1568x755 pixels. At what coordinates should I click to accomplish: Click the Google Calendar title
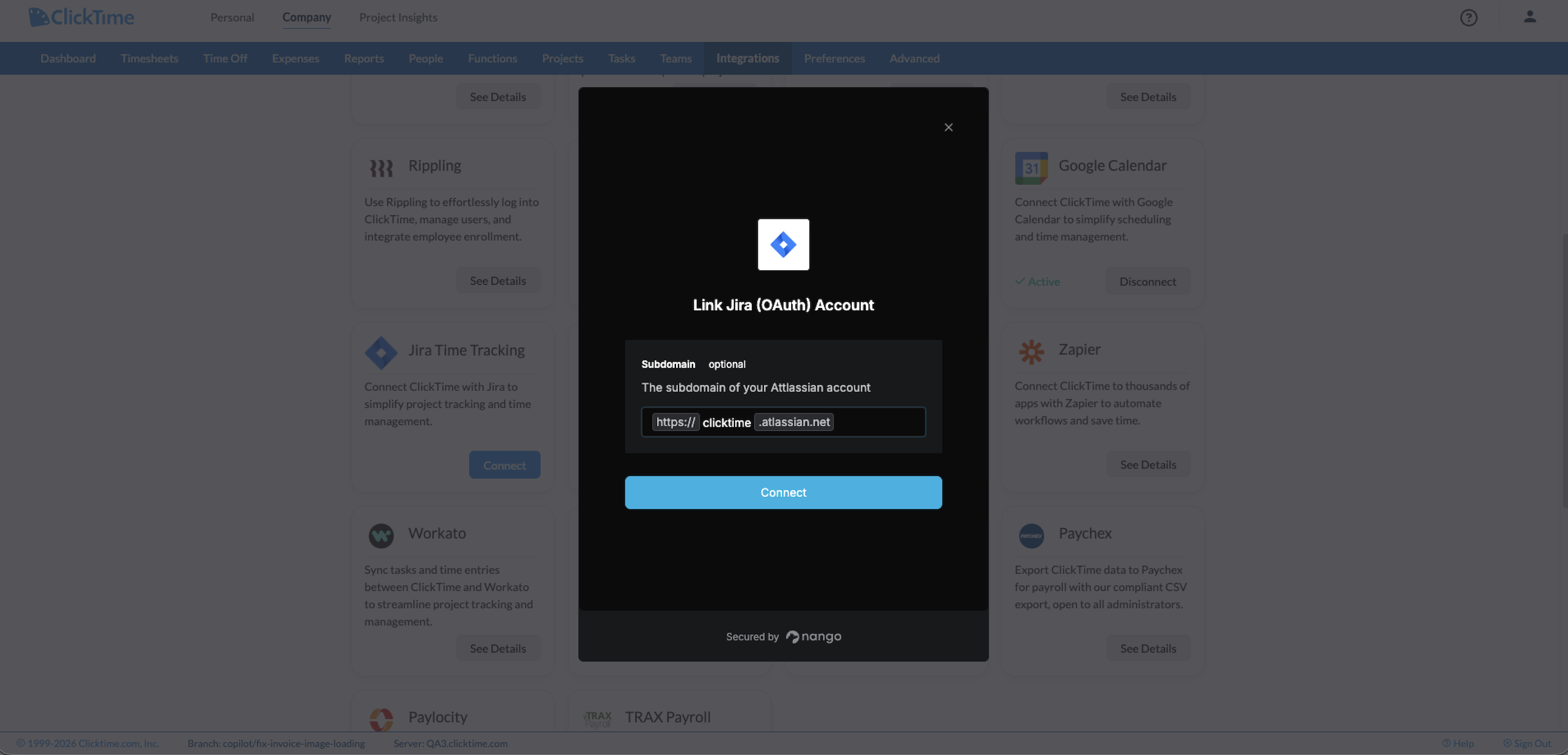point(1112,165)
